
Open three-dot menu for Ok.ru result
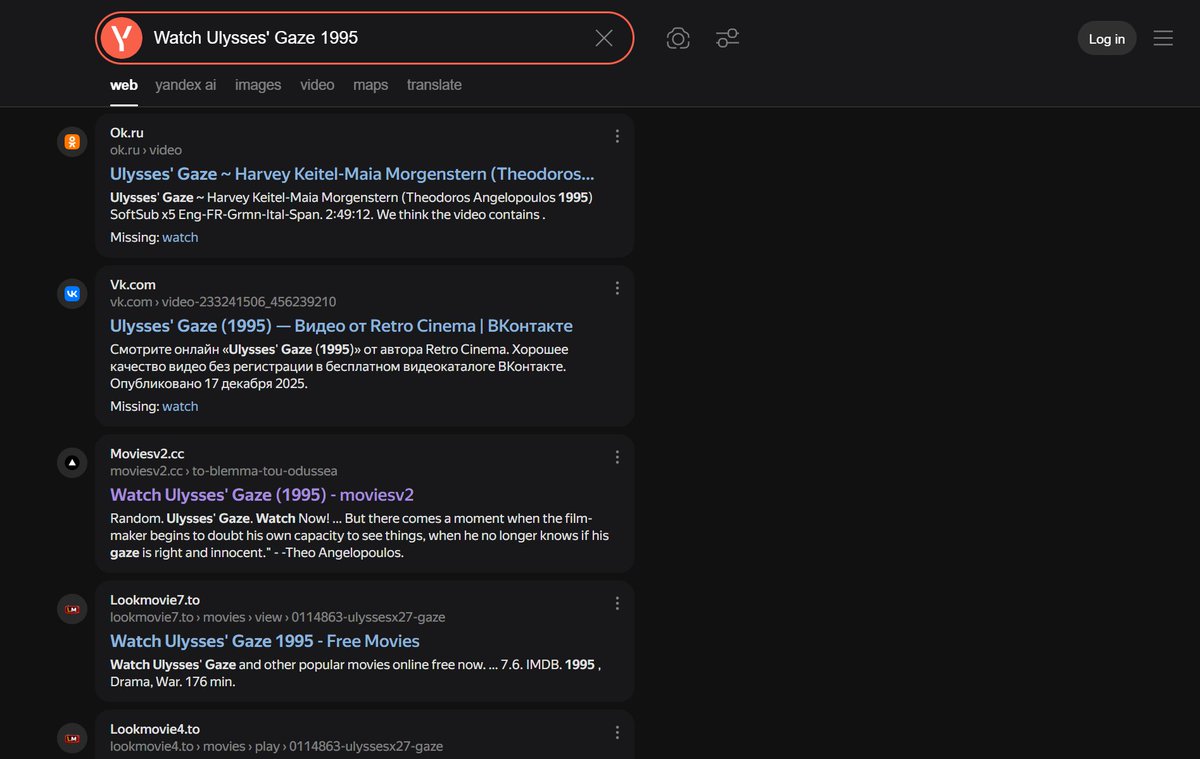(617, 136)
